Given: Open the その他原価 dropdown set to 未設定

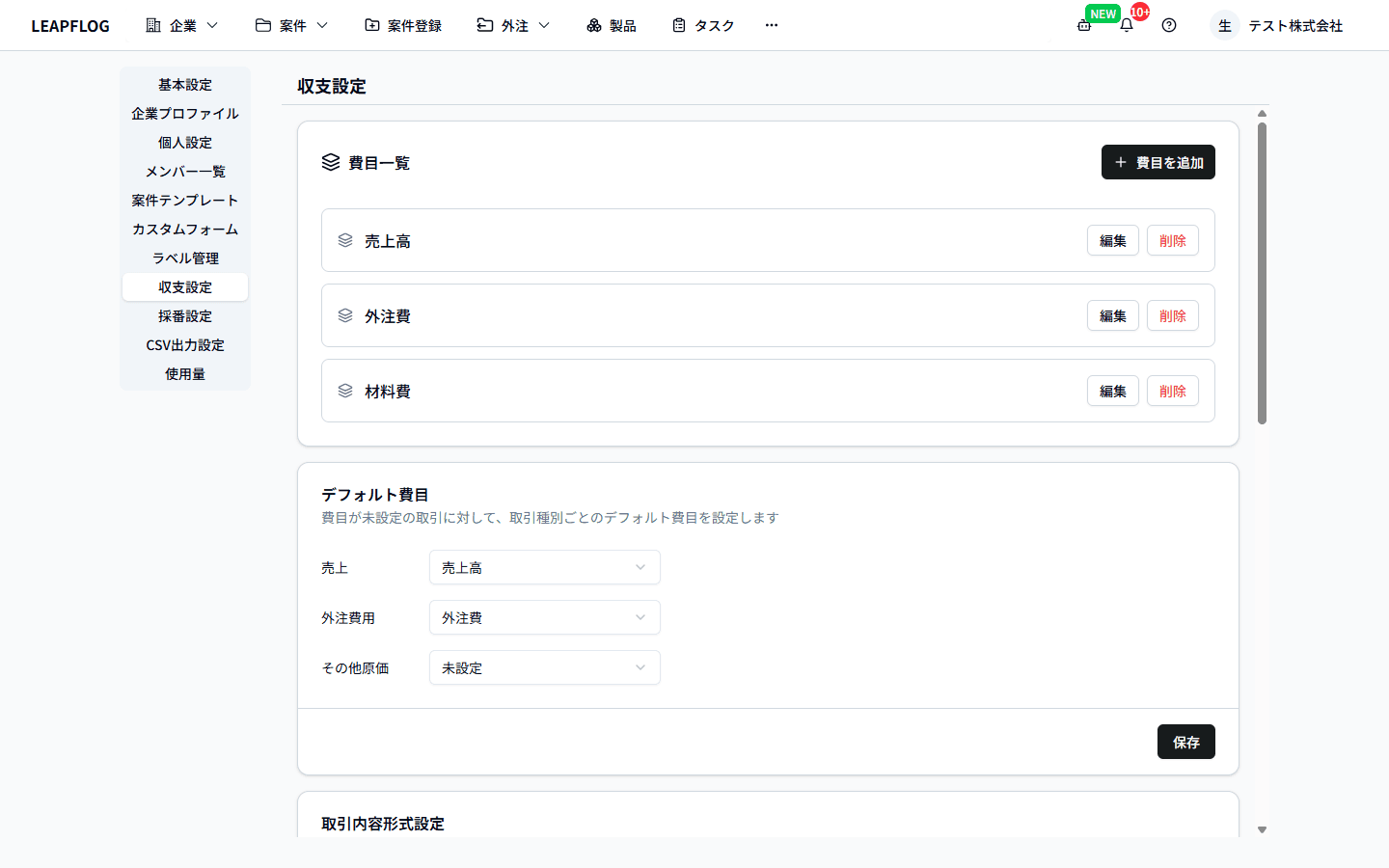Looking at the screenshot, I should tap(544, 667).
